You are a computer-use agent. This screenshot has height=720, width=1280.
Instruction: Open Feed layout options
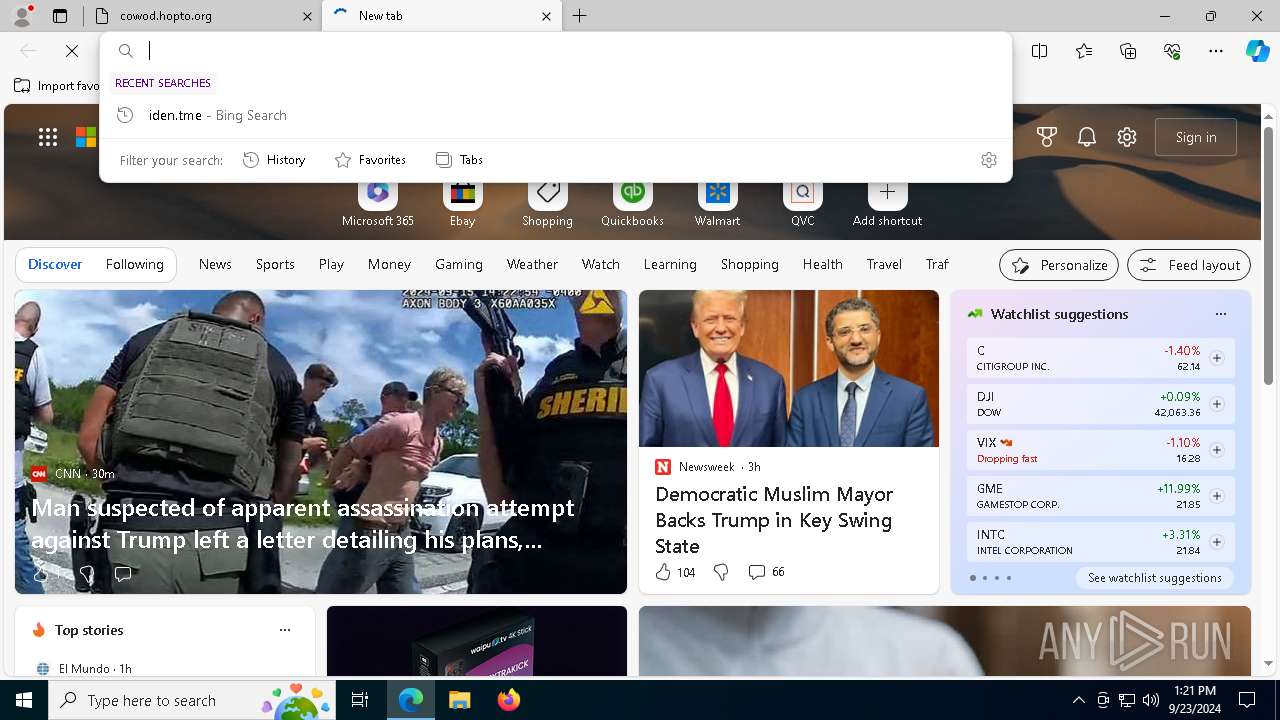1189,265
